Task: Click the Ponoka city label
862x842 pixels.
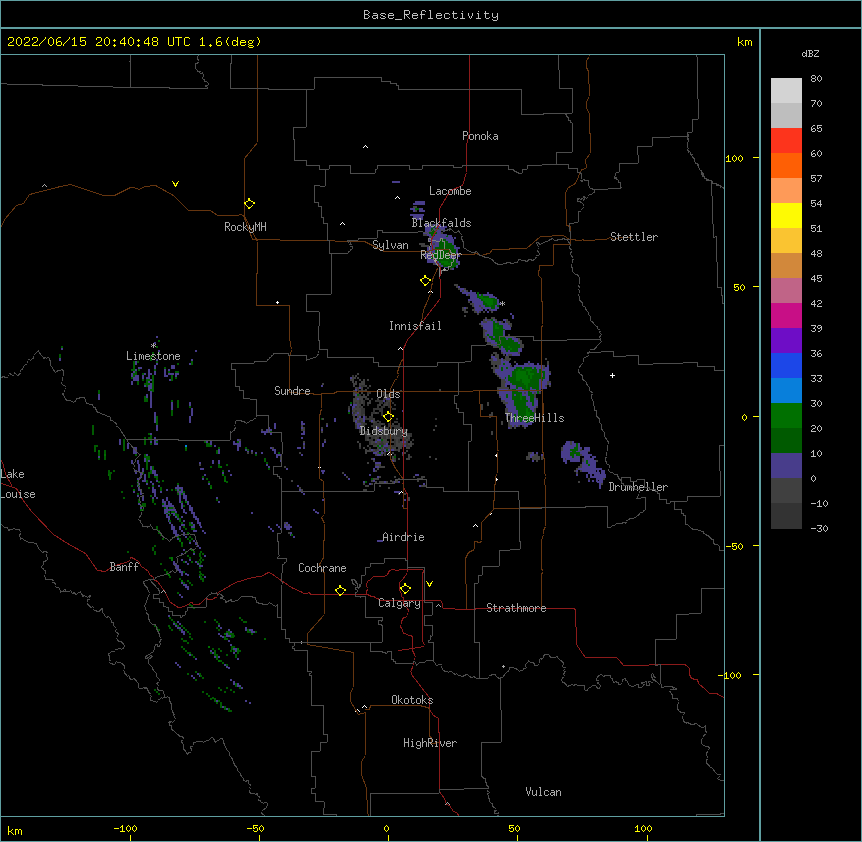Action: pyautogui.click(x=480, y=136)
